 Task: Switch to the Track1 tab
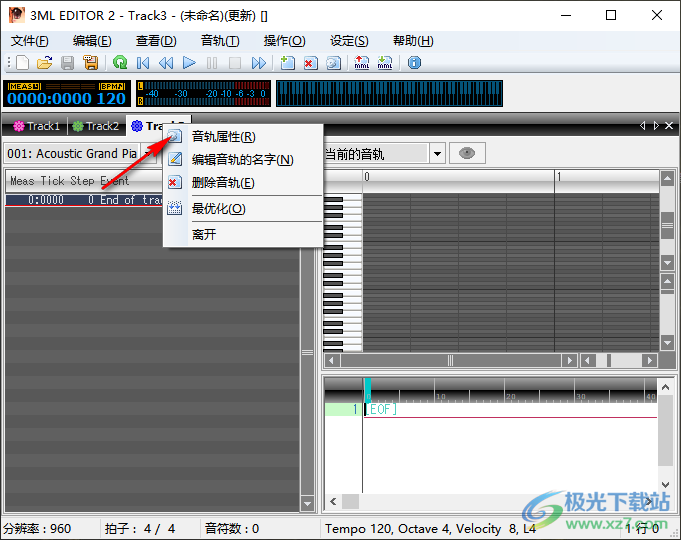tap(36, 126)
